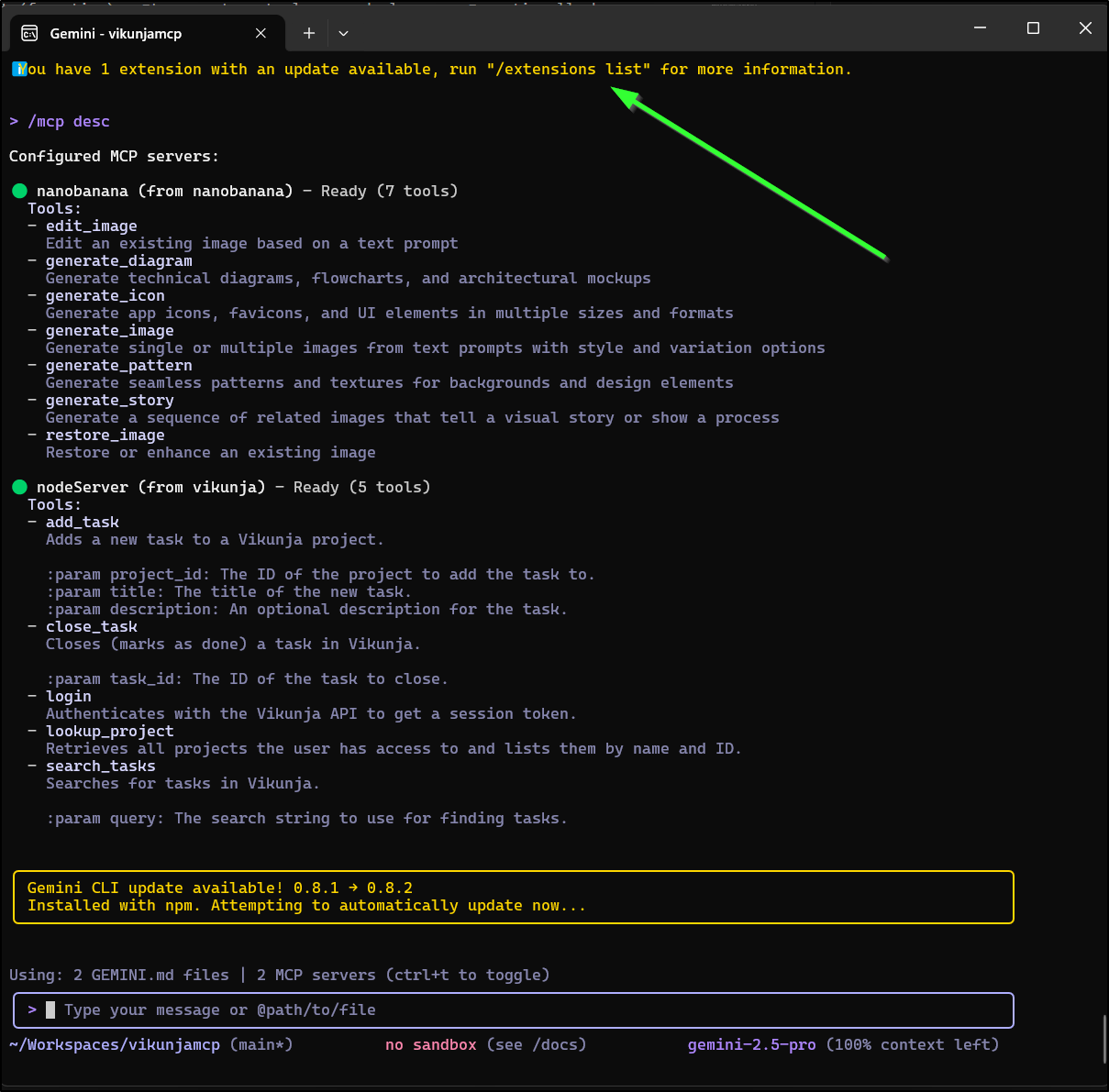Click the ~/Workspaces/vikunjamcp path label
The height and width of the screenshot is (1092, 1109).
[x=115, y=1044]
